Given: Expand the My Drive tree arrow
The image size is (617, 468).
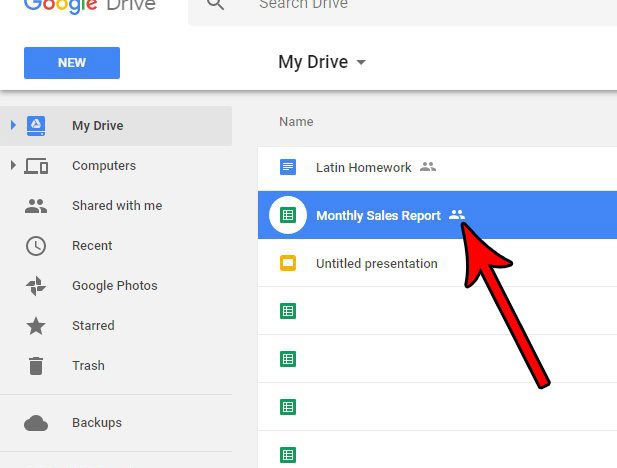Looking at the screenshot, I should (x=13, y=125).
